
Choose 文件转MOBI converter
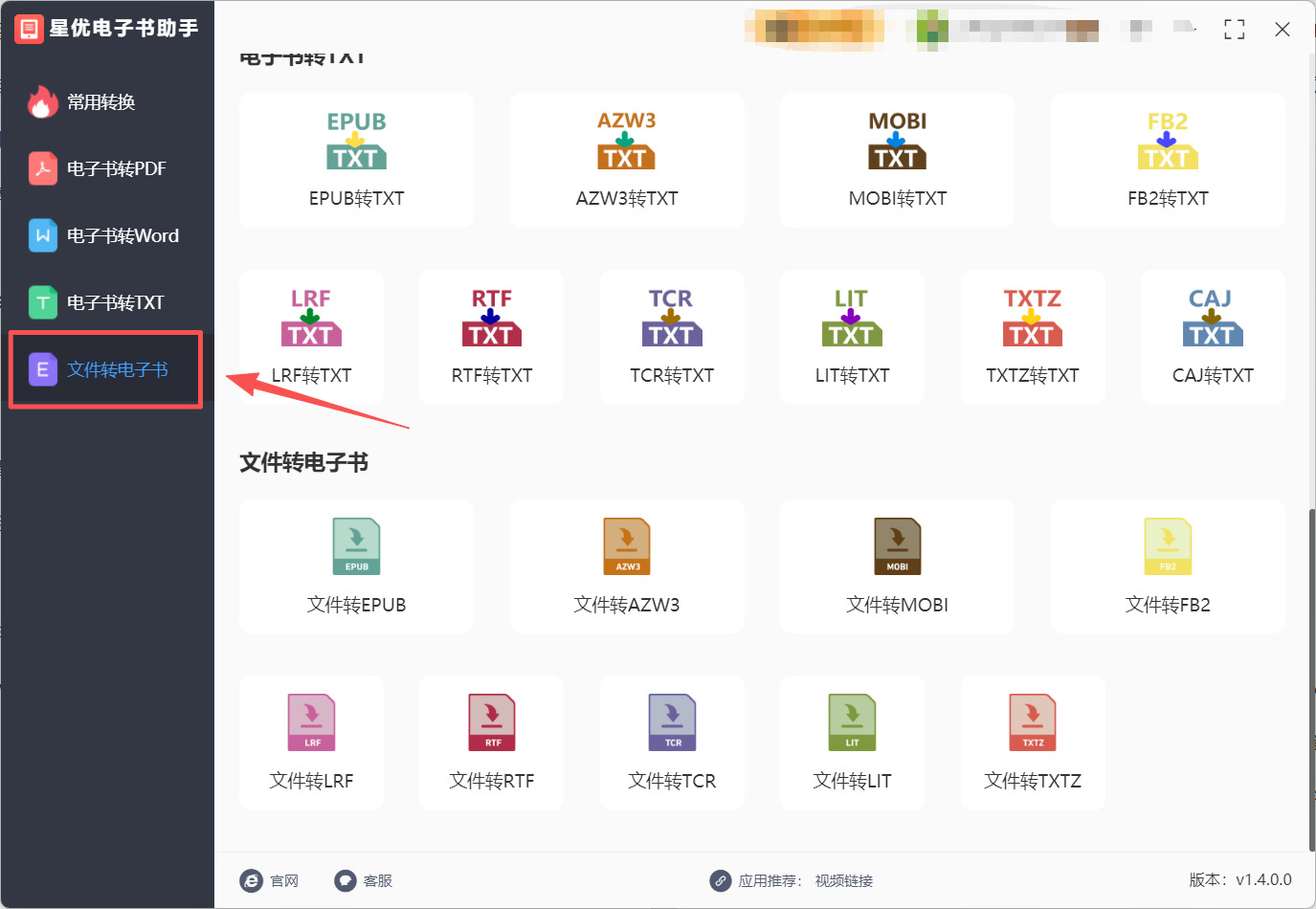click(x=897, y=565)
